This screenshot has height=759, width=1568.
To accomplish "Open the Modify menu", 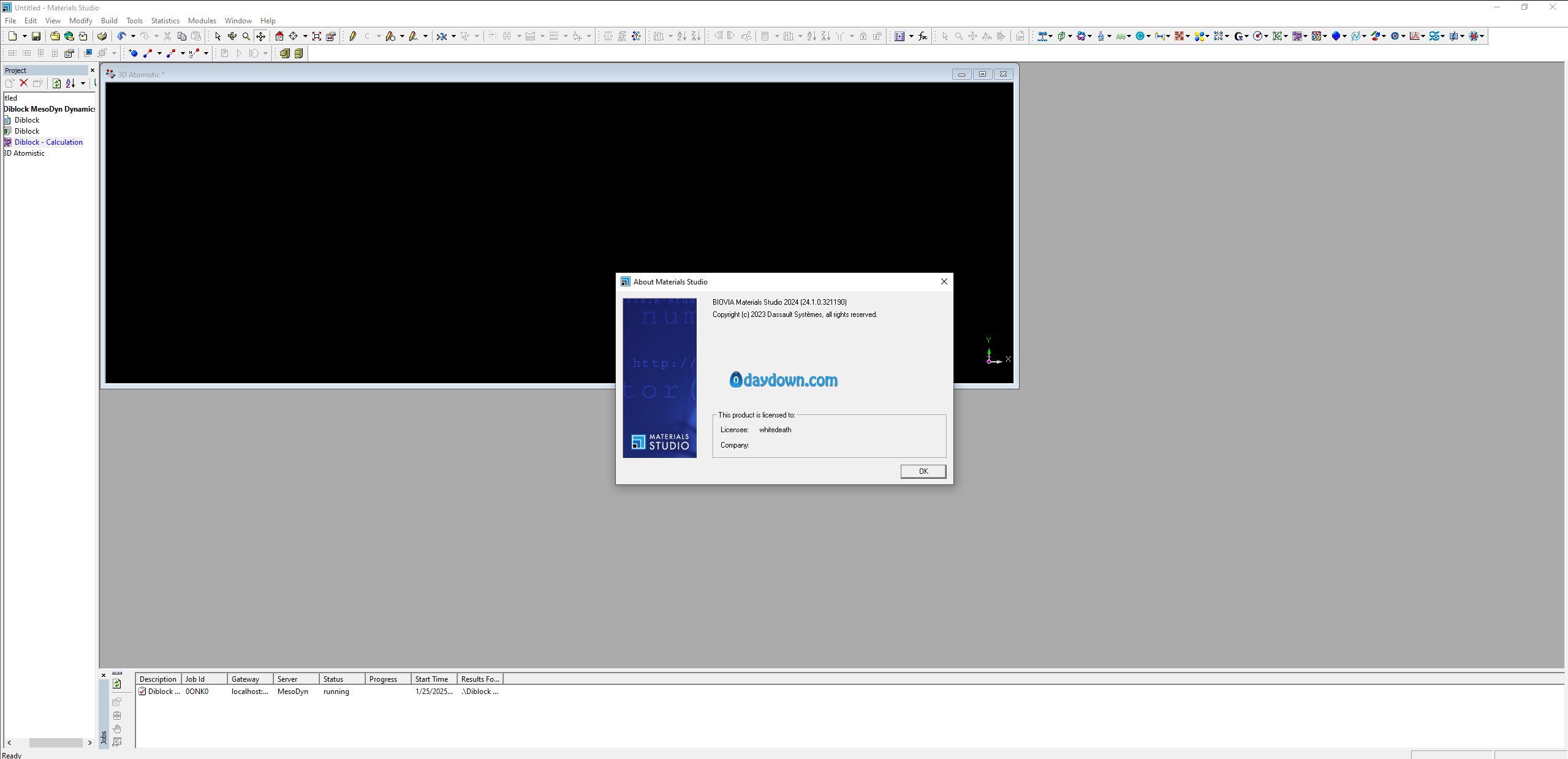I will point(80,20).
